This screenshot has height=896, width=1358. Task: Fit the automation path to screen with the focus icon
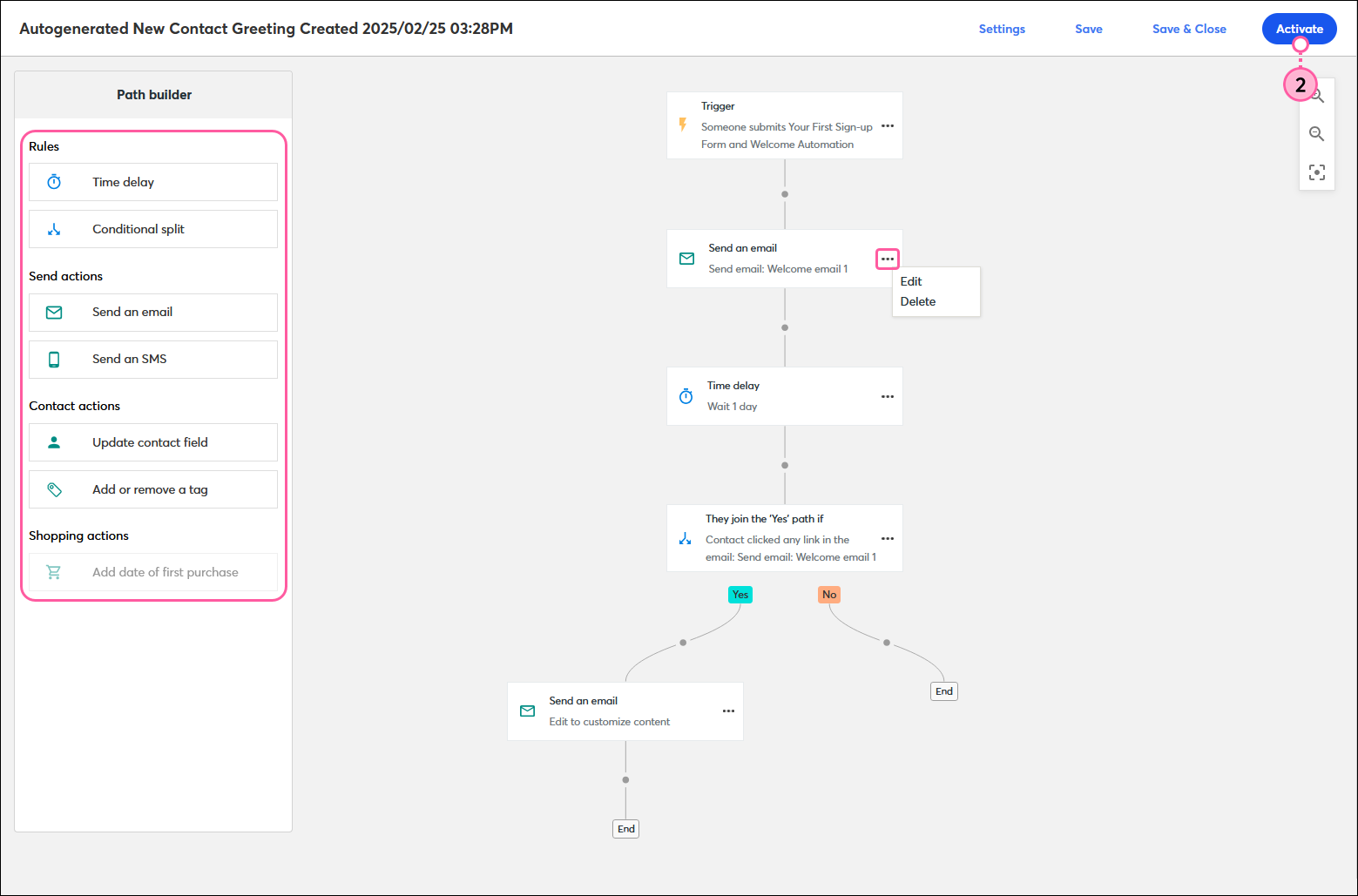coord(1316,172)
